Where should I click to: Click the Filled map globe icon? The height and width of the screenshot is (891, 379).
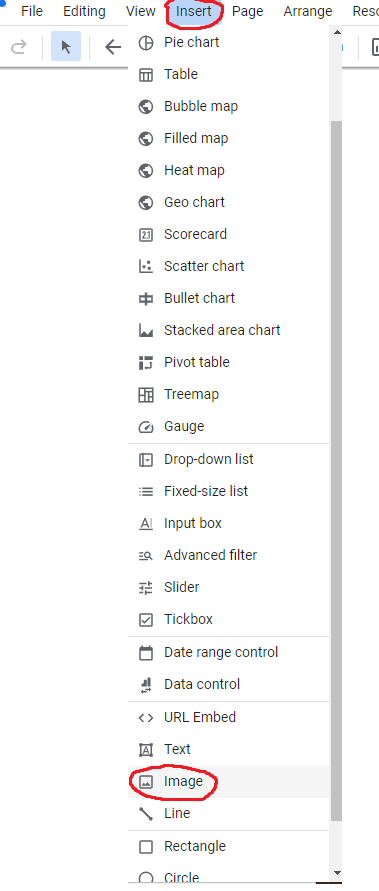point(146,139)
